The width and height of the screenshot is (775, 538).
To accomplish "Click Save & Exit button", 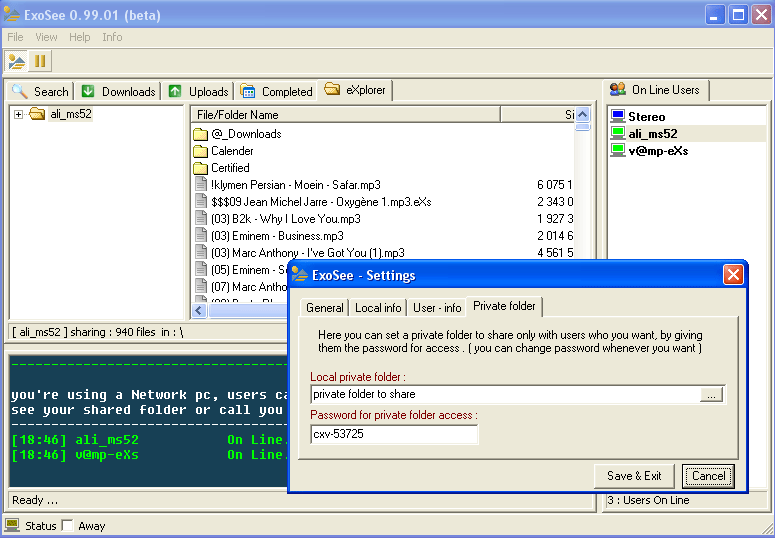I will click(634, 476).
